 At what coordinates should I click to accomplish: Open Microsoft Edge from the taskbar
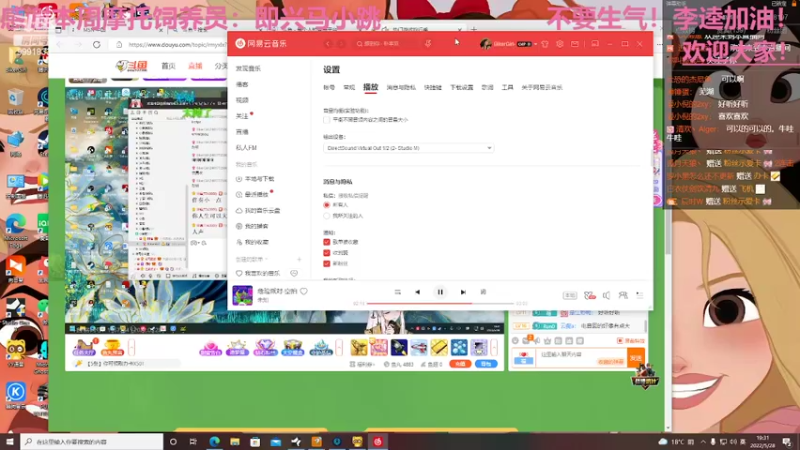pos(214,442)
